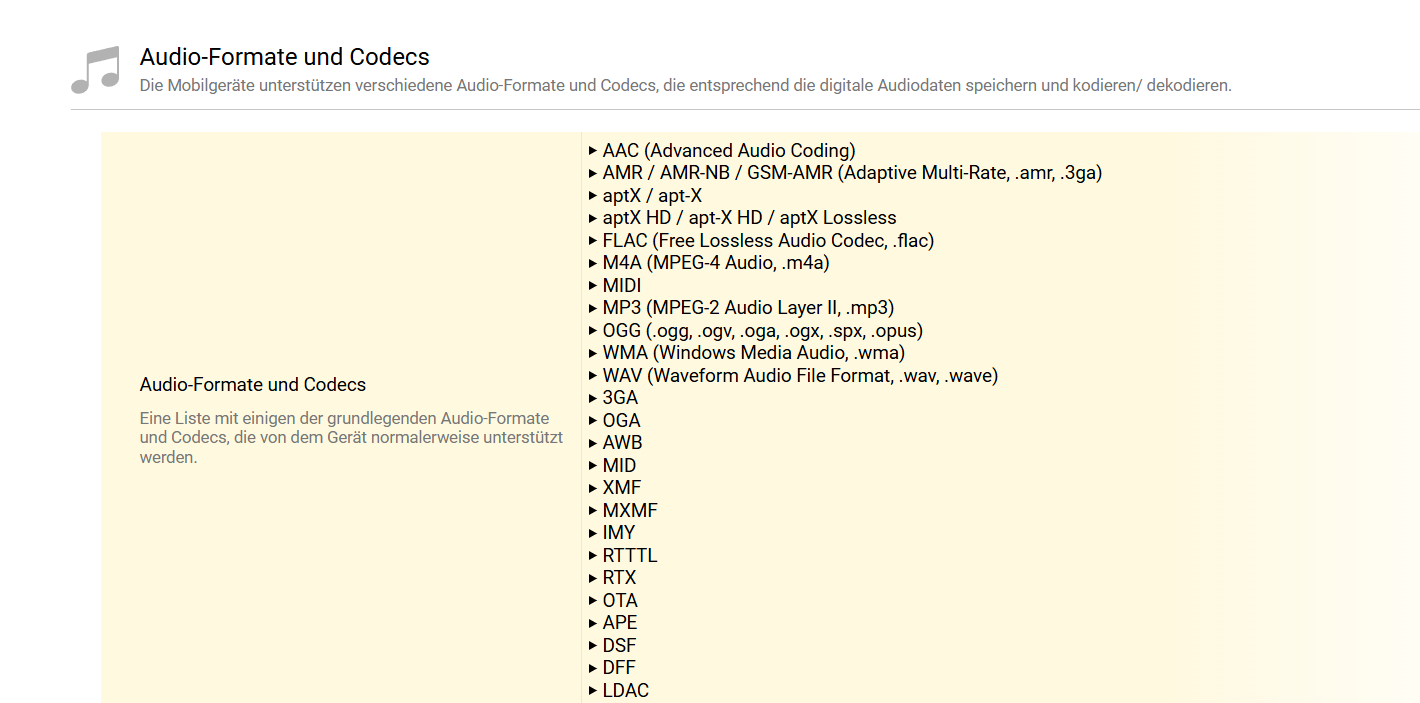Select the MXMF list item
Screen dimensions: 1420x703
(624, 511)
